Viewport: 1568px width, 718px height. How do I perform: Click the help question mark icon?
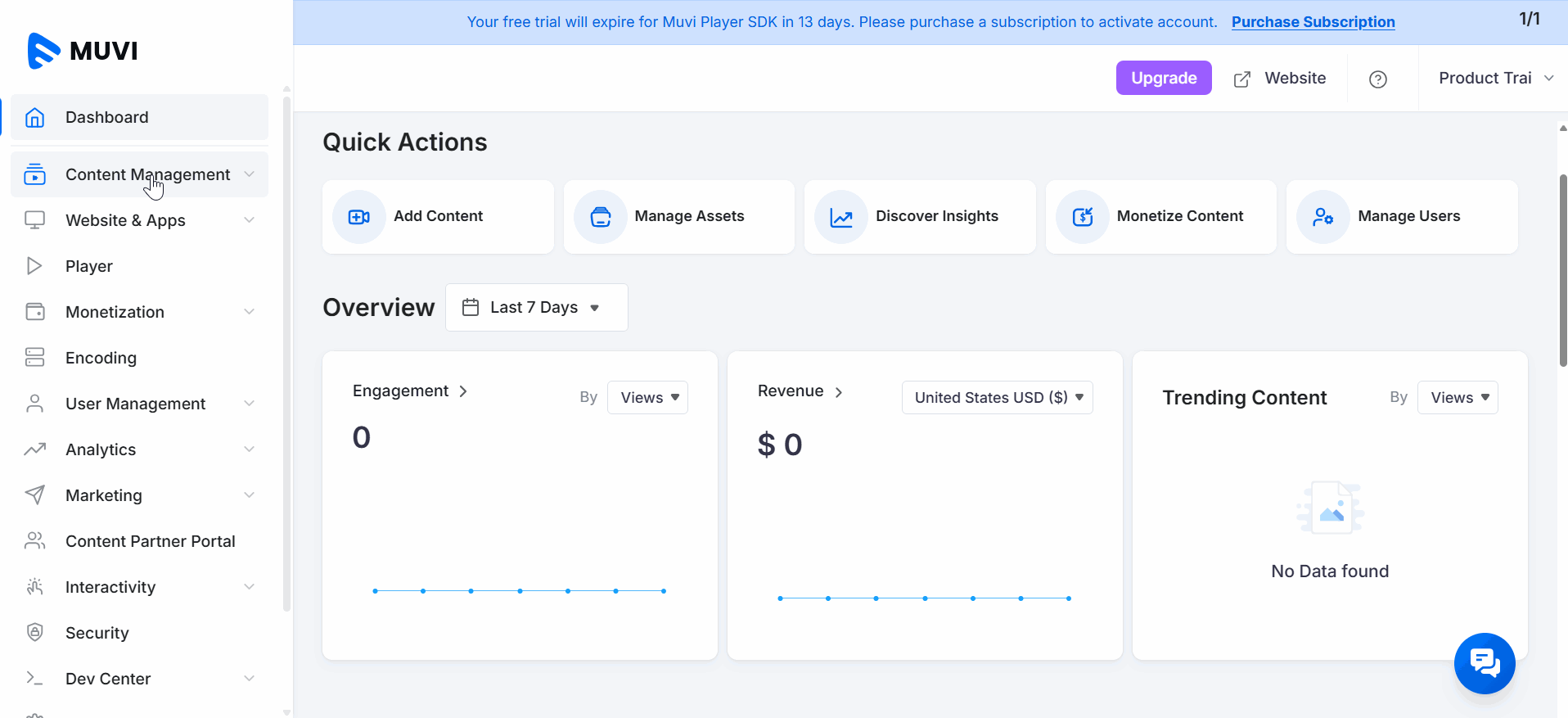point(1378,79)
